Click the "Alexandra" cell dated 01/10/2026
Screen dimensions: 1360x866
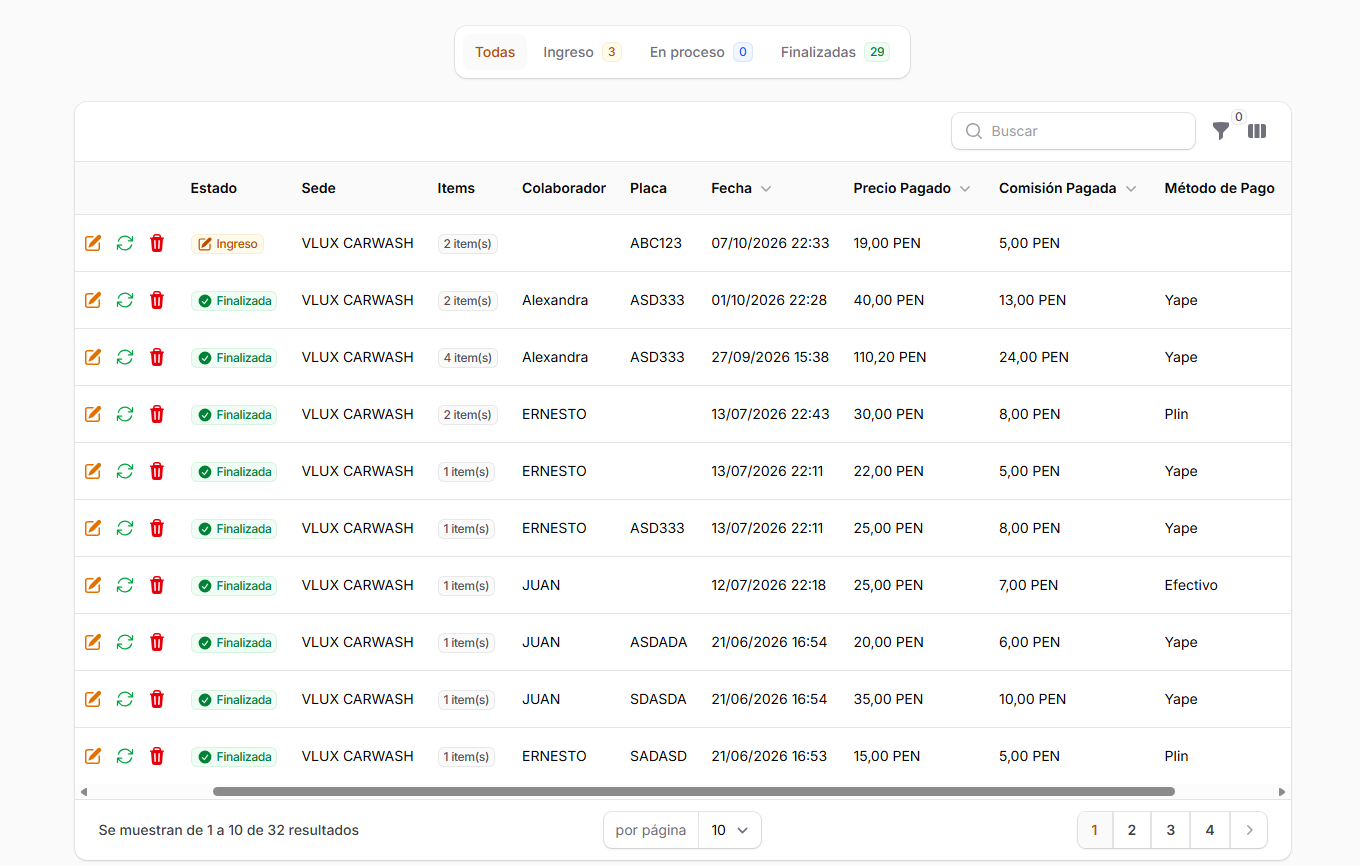pos(555,300)
